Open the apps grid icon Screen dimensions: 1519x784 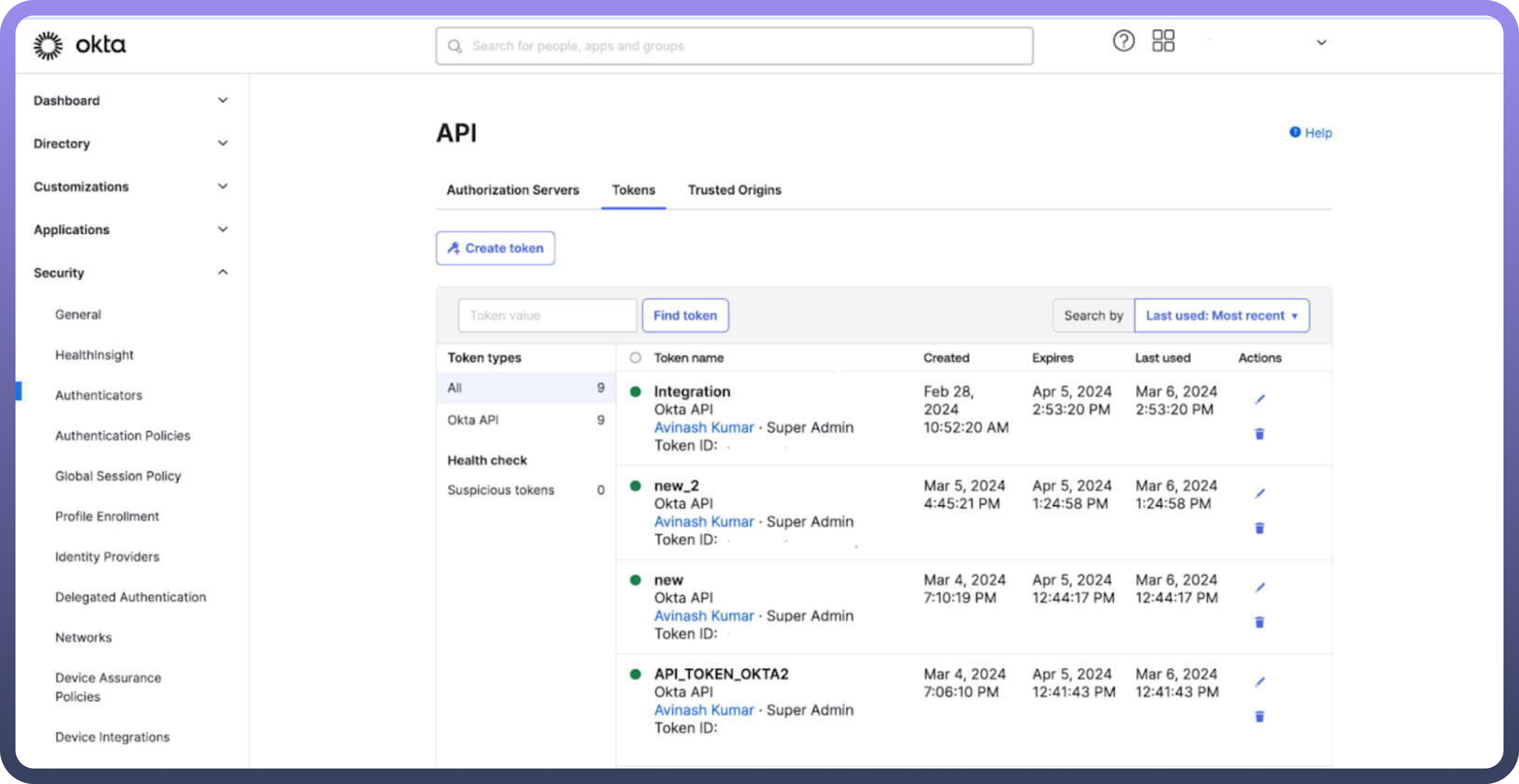(x=1163, y=41)
